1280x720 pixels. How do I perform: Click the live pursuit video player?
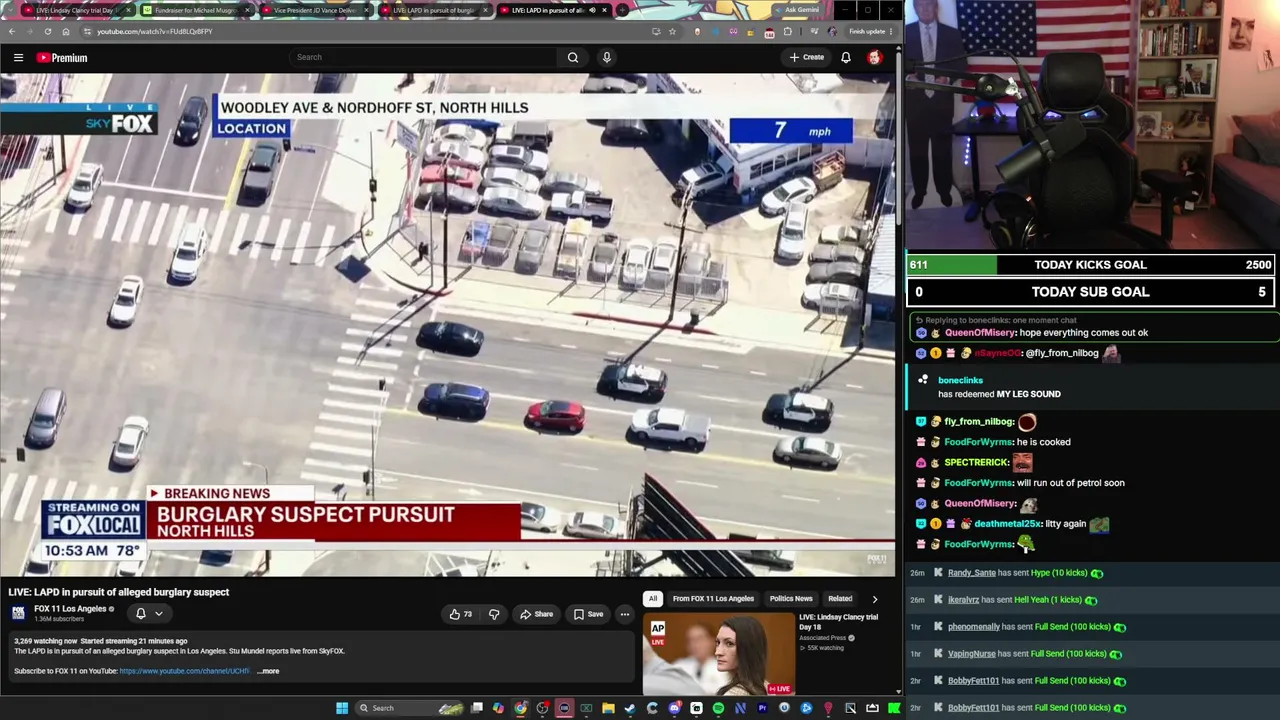click(x=448, y=325)
